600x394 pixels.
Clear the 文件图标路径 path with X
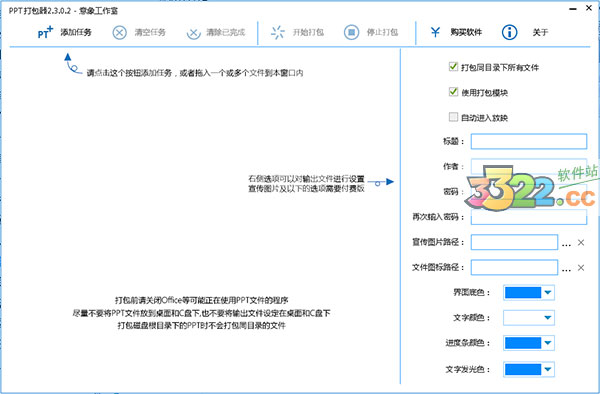[x=581, y=268]
